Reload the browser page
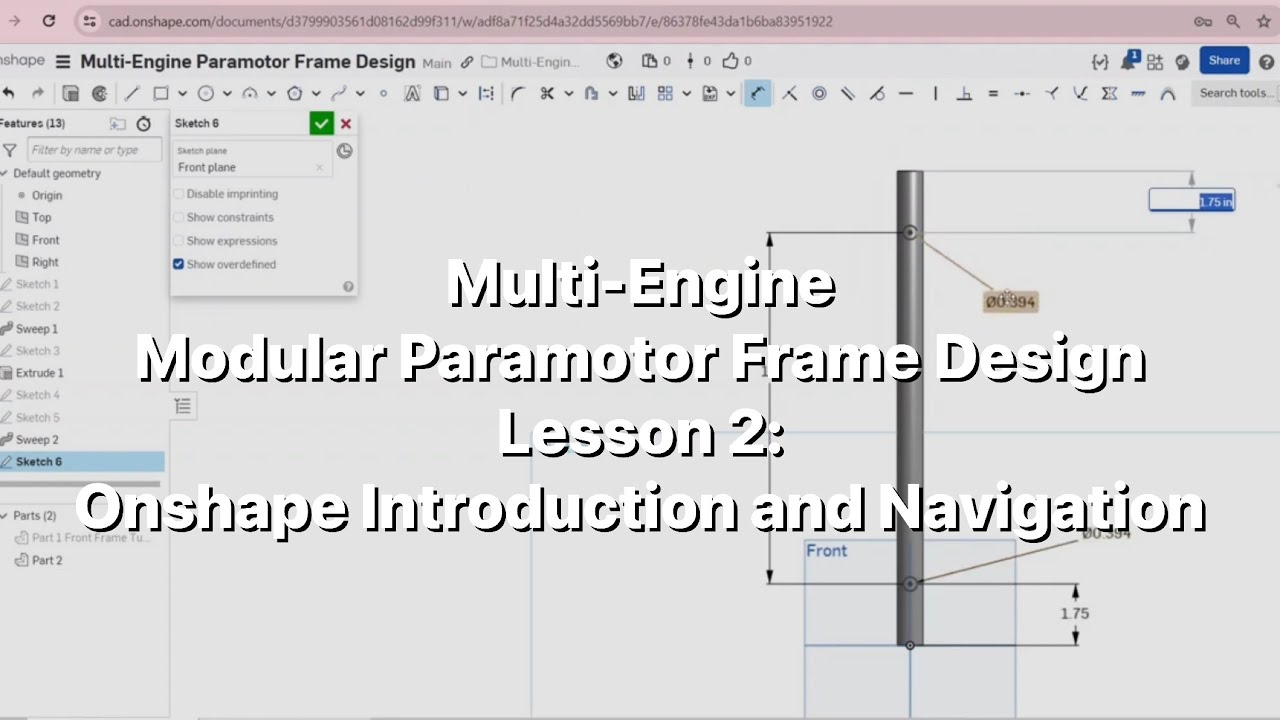Screen dimensions: 1280x720 [48, 21]
